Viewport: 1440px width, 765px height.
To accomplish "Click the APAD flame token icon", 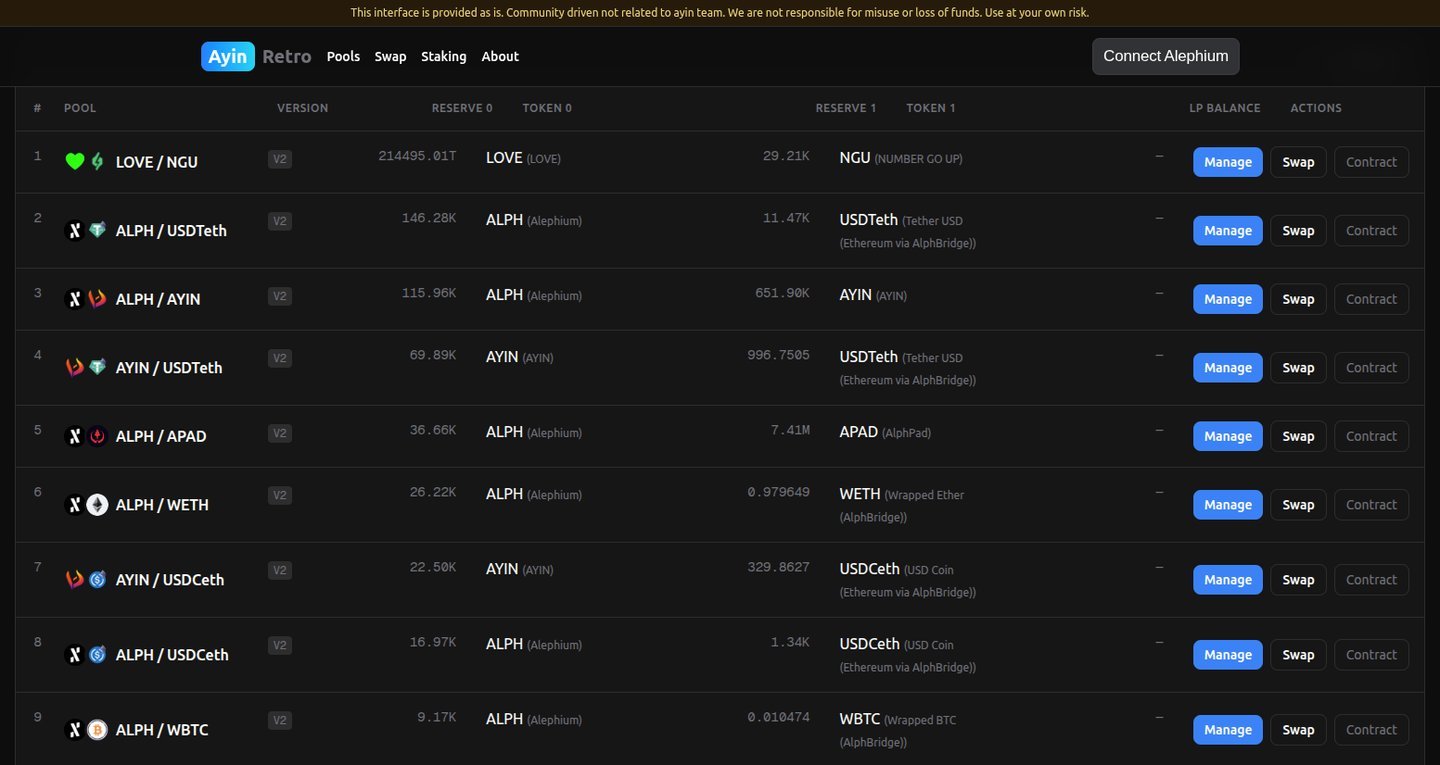I will (x=97, y=436).
